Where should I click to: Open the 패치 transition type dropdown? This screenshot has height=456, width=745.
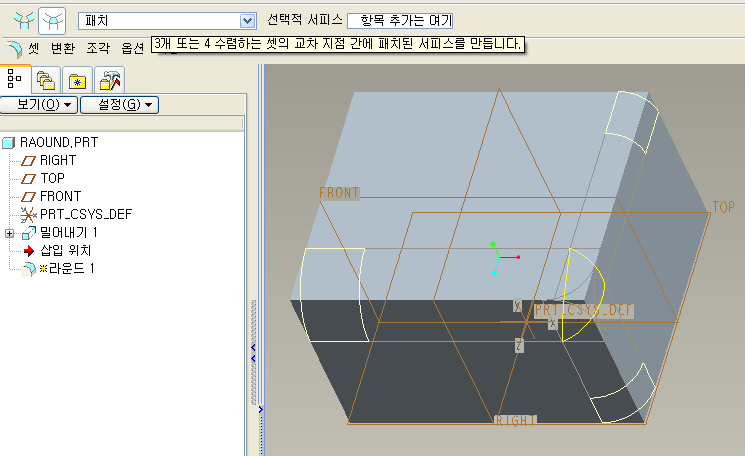pyautogui.click(x=248, y=21)
